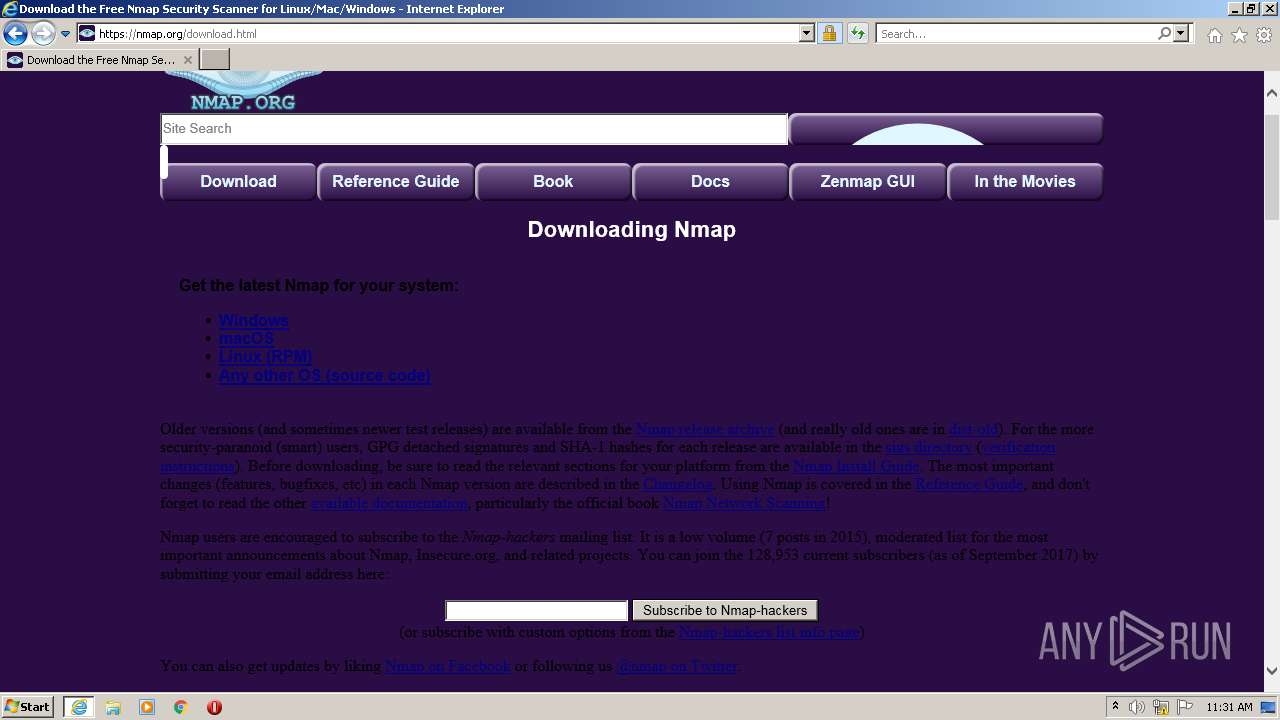1280x720 pixels.
Task: Click the vertical scrollbar up arrow
Action: point(1272,92)
